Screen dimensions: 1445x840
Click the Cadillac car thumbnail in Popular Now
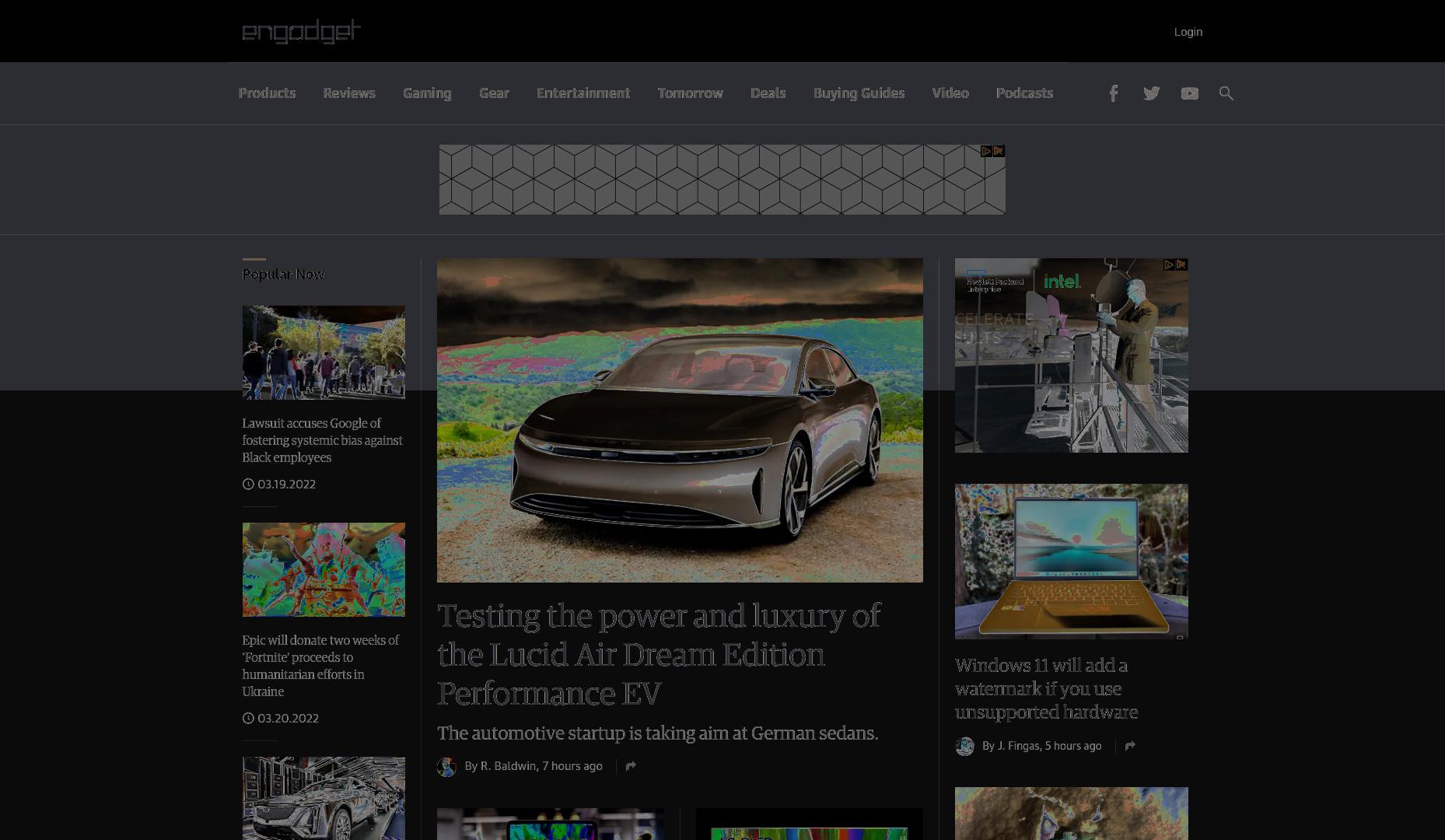pyautogui.click(x=324, y=798)
